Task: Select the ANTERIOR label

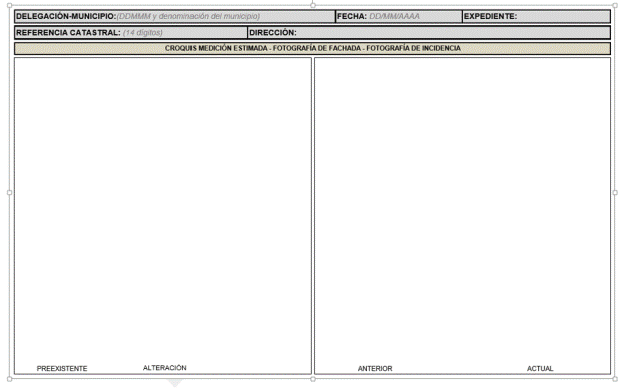Action: [x=375, y=369]
